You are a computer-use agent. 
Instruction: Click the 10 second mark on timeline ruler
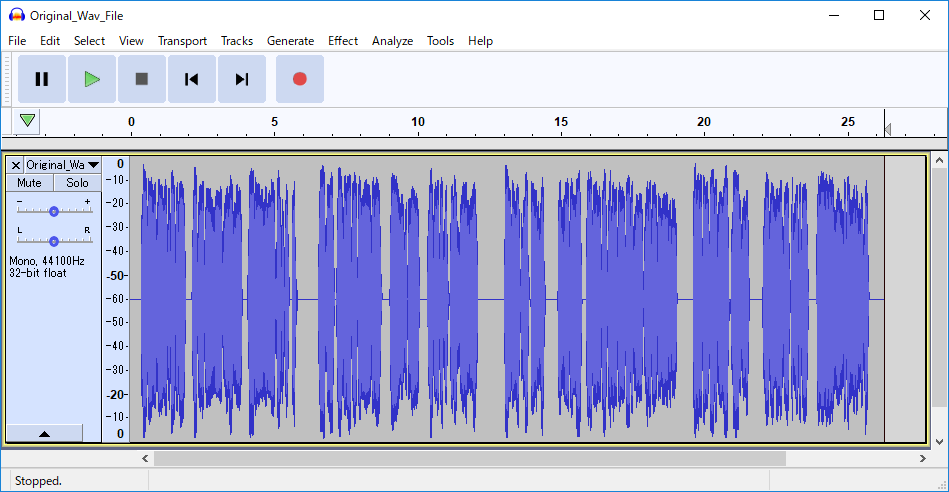tap(418, 122)
